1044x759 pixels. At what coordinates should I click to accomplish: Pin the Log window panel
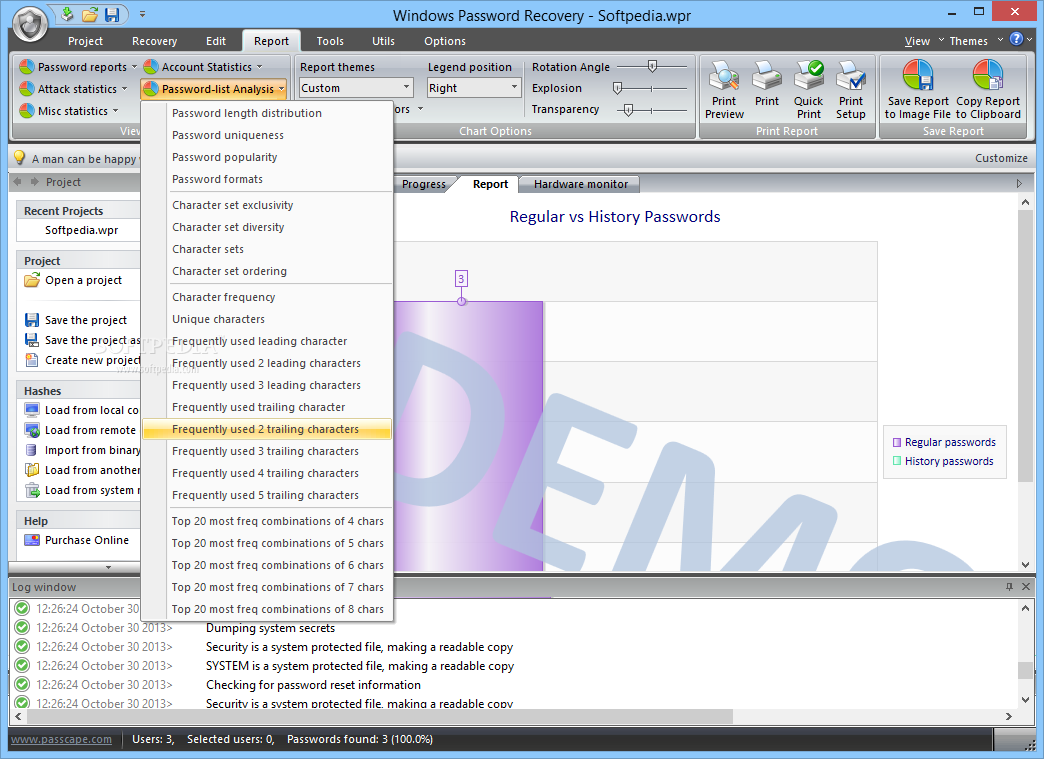point(1009,587)
